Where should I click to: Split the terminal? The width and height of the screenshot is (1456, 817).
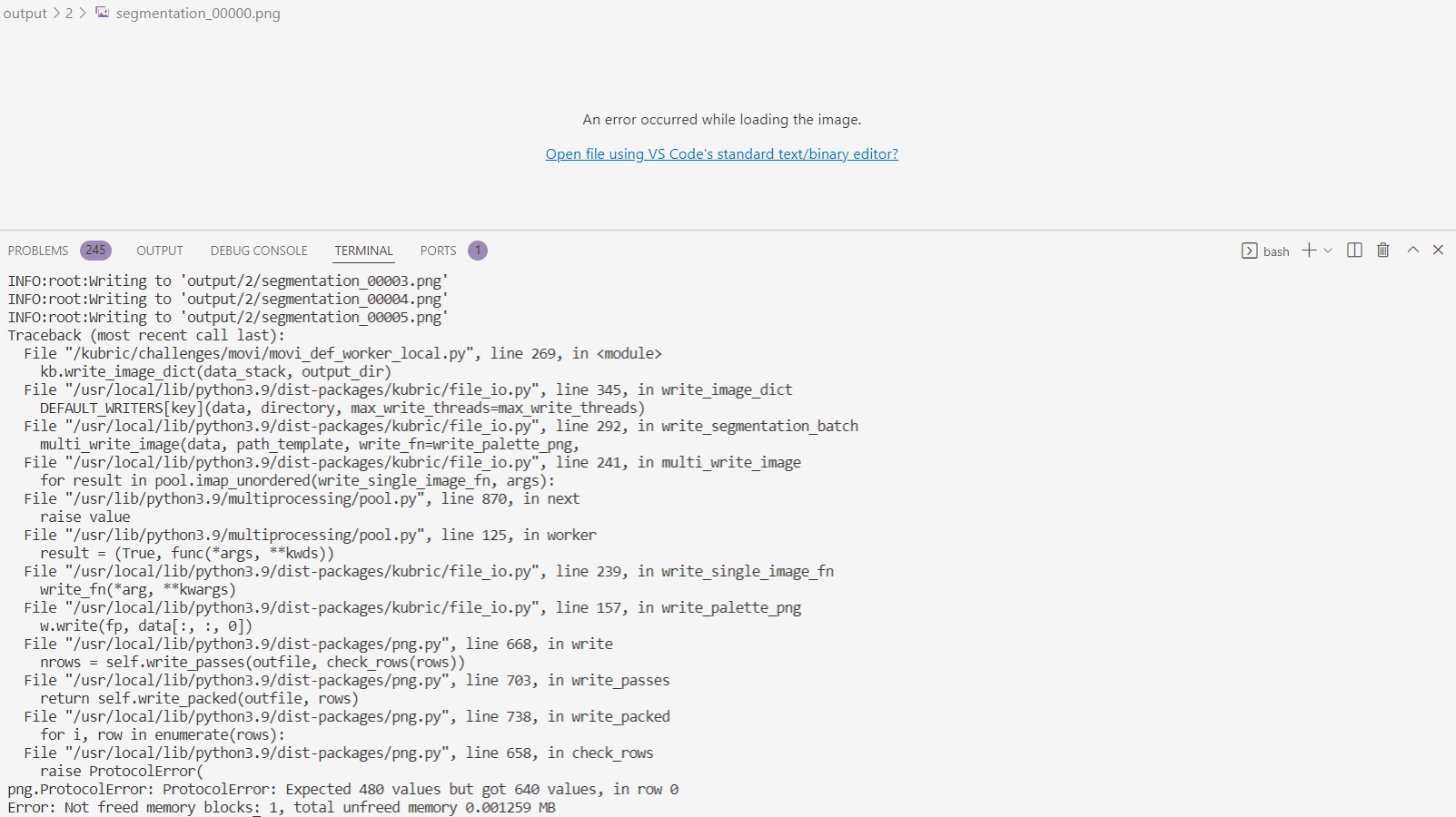point(1354,250)
